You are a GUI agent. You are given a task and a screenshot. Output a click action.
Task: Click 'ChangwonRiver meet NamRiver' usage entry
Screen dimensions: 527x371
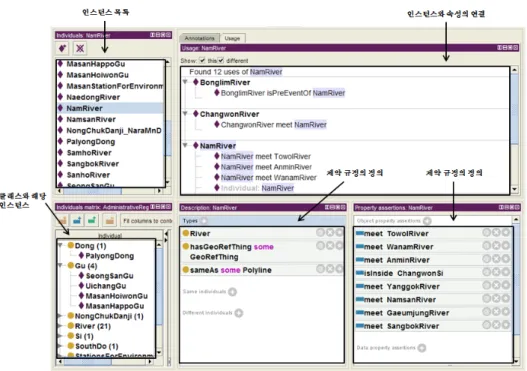click(x=274, y=125)
